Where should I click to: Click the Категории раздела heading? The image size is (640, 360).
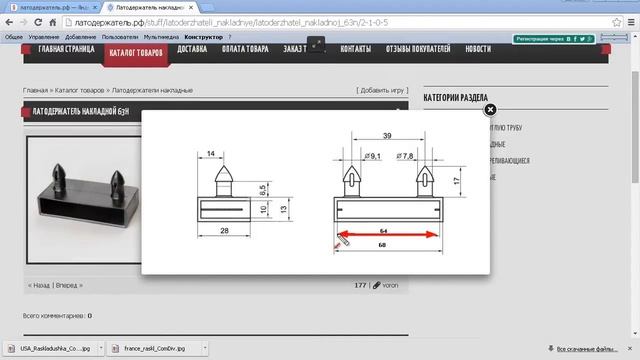tap(456, 98)
